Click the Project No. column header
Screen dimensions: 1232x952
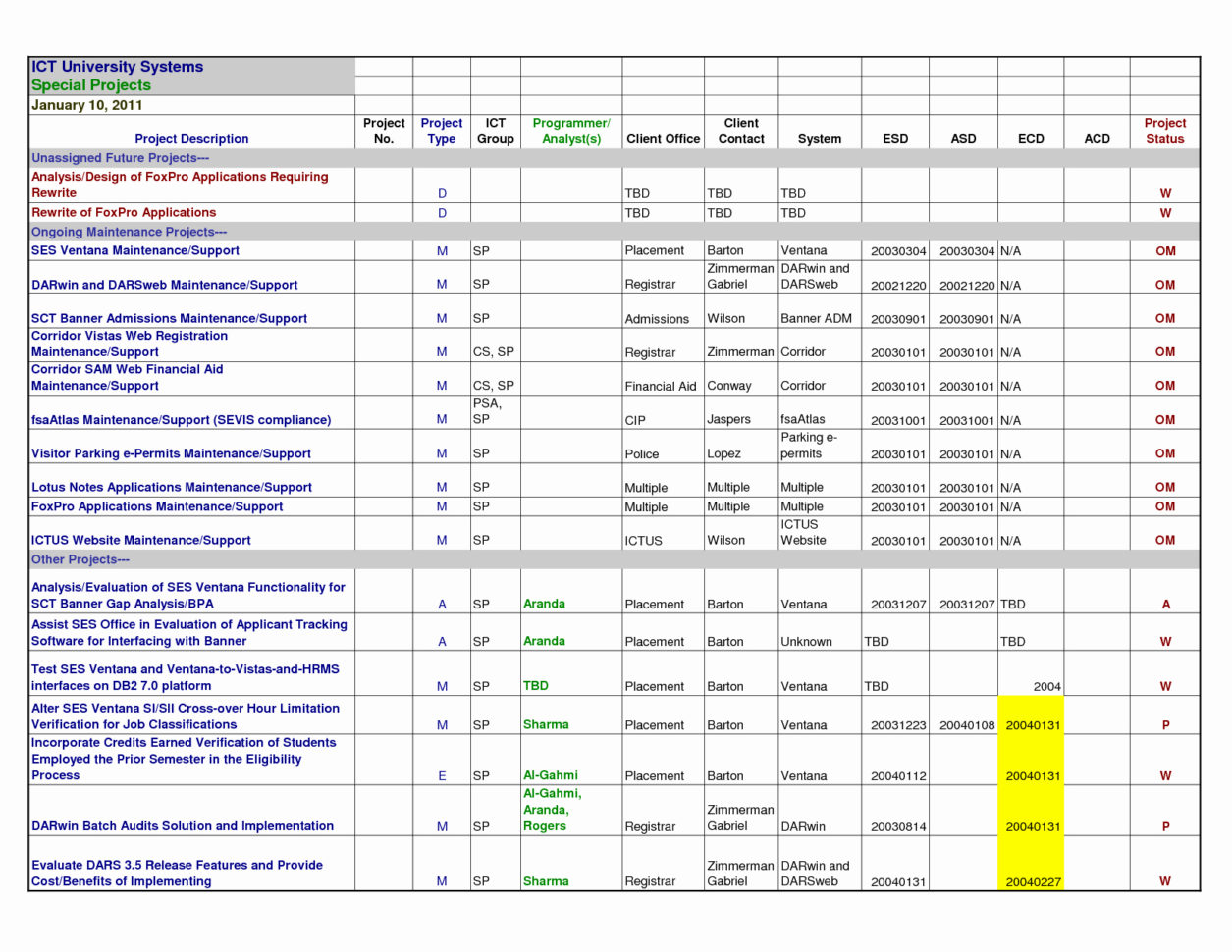pos(384,131)
